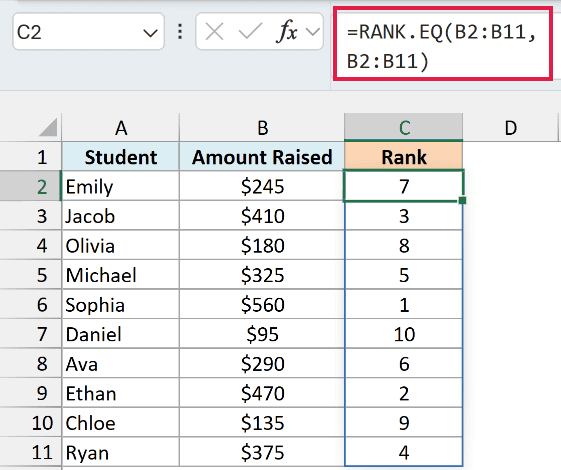The image size is (561, 470).
Task: Select the cell containing Michael
Action: pos(121,275)
